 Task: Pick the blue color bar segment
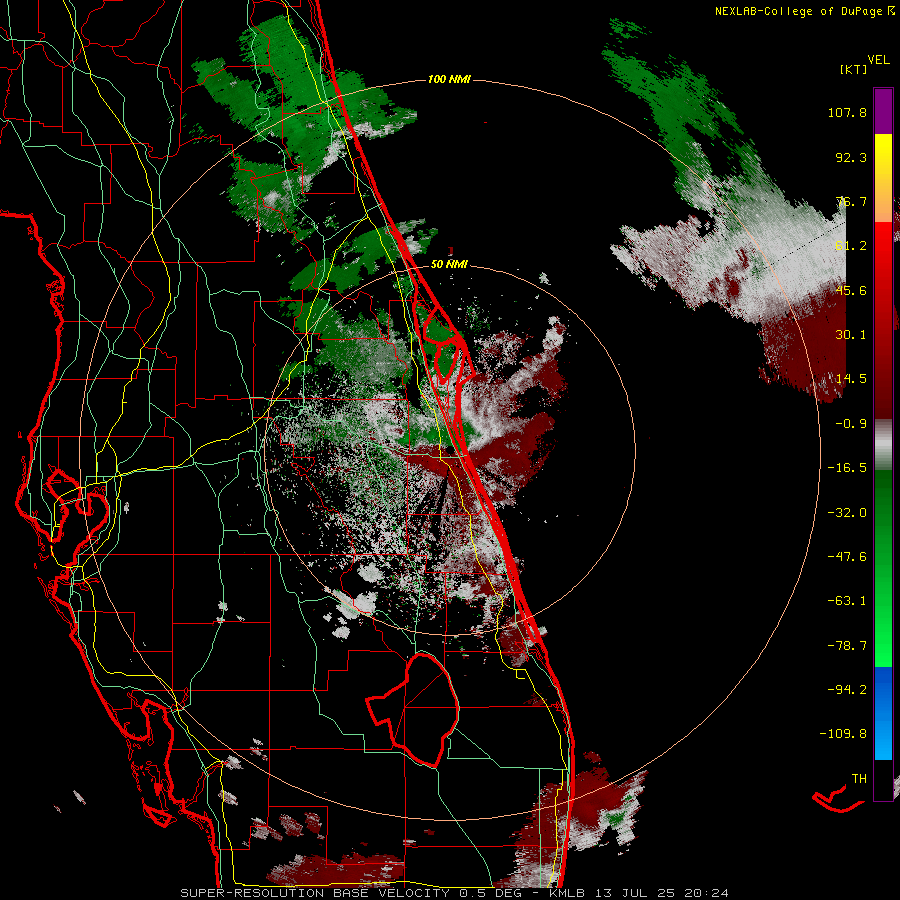coord(883,713)
